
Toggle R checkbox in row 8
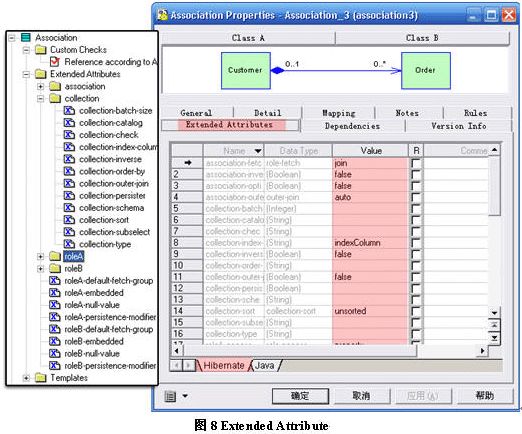(416, 243)
